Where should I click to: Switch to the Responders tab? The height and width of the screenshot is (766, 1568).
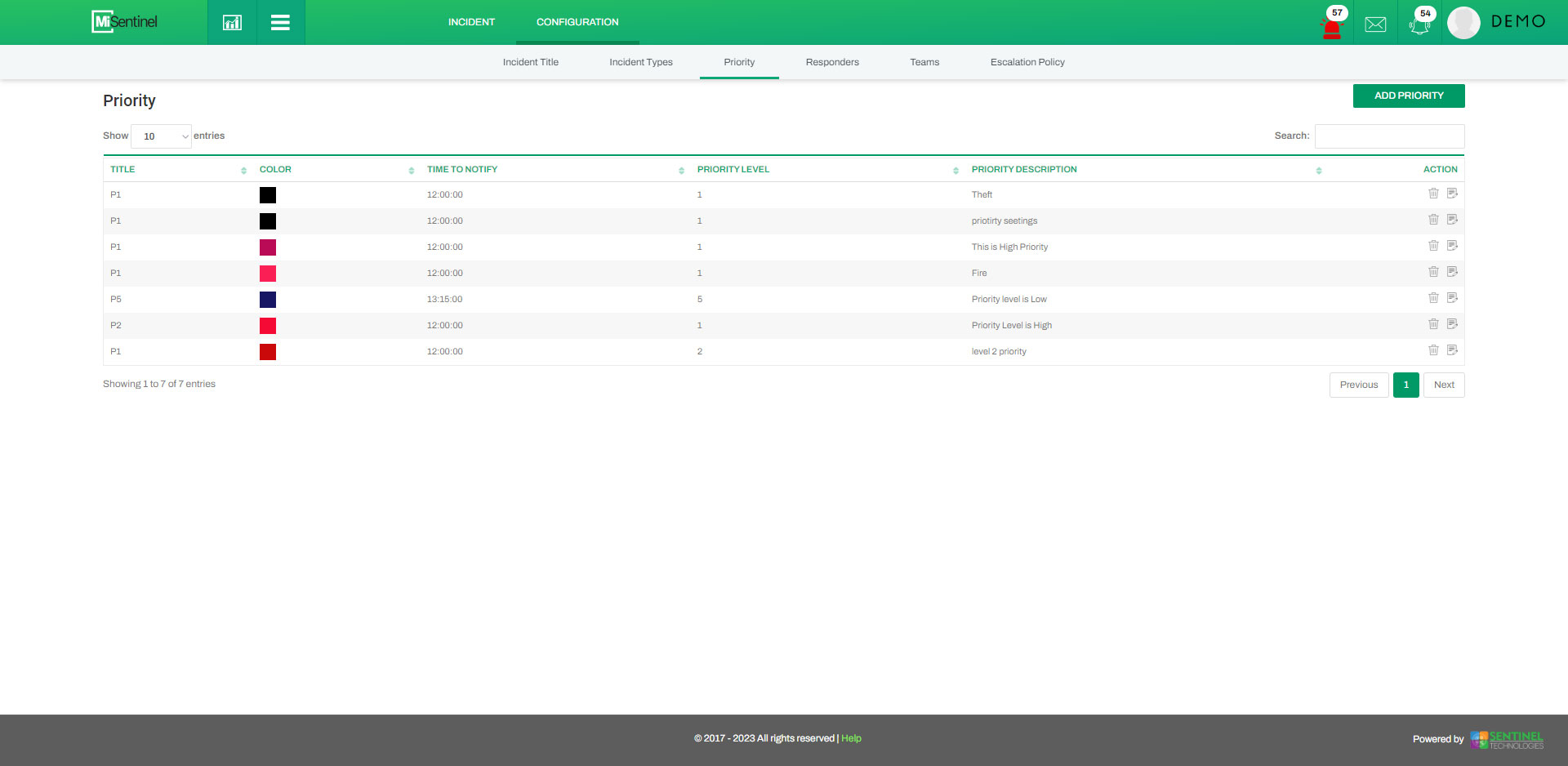(x=831, y=62)
